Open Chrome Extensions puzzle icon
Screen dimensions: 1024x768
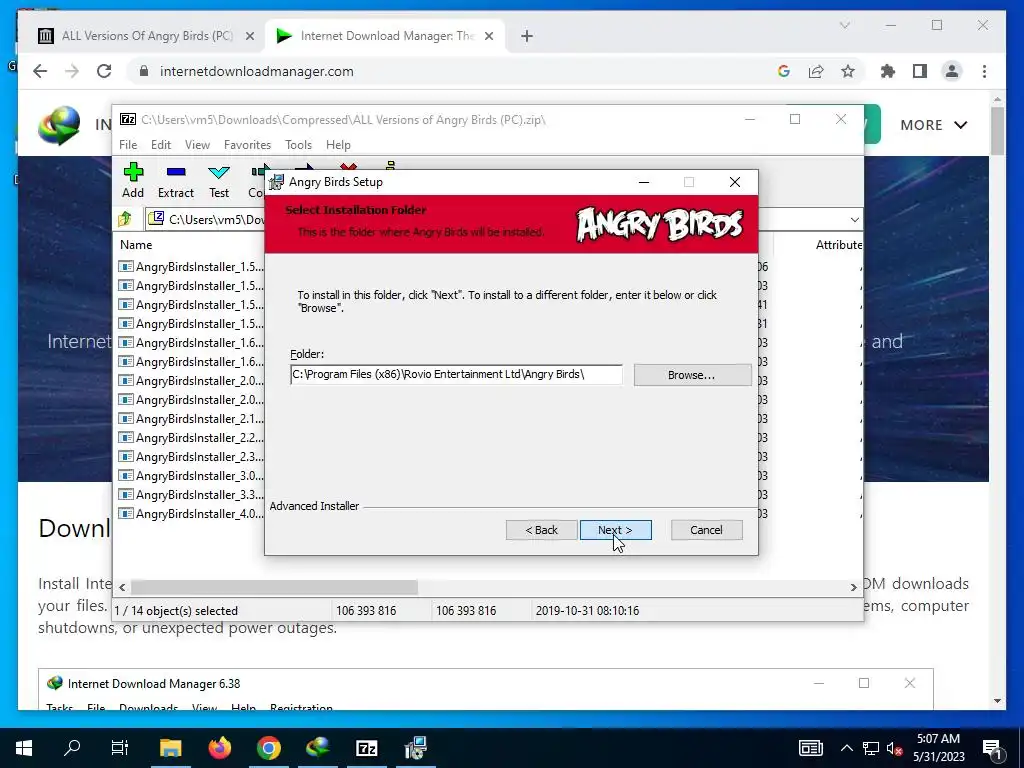coord(888,71)
